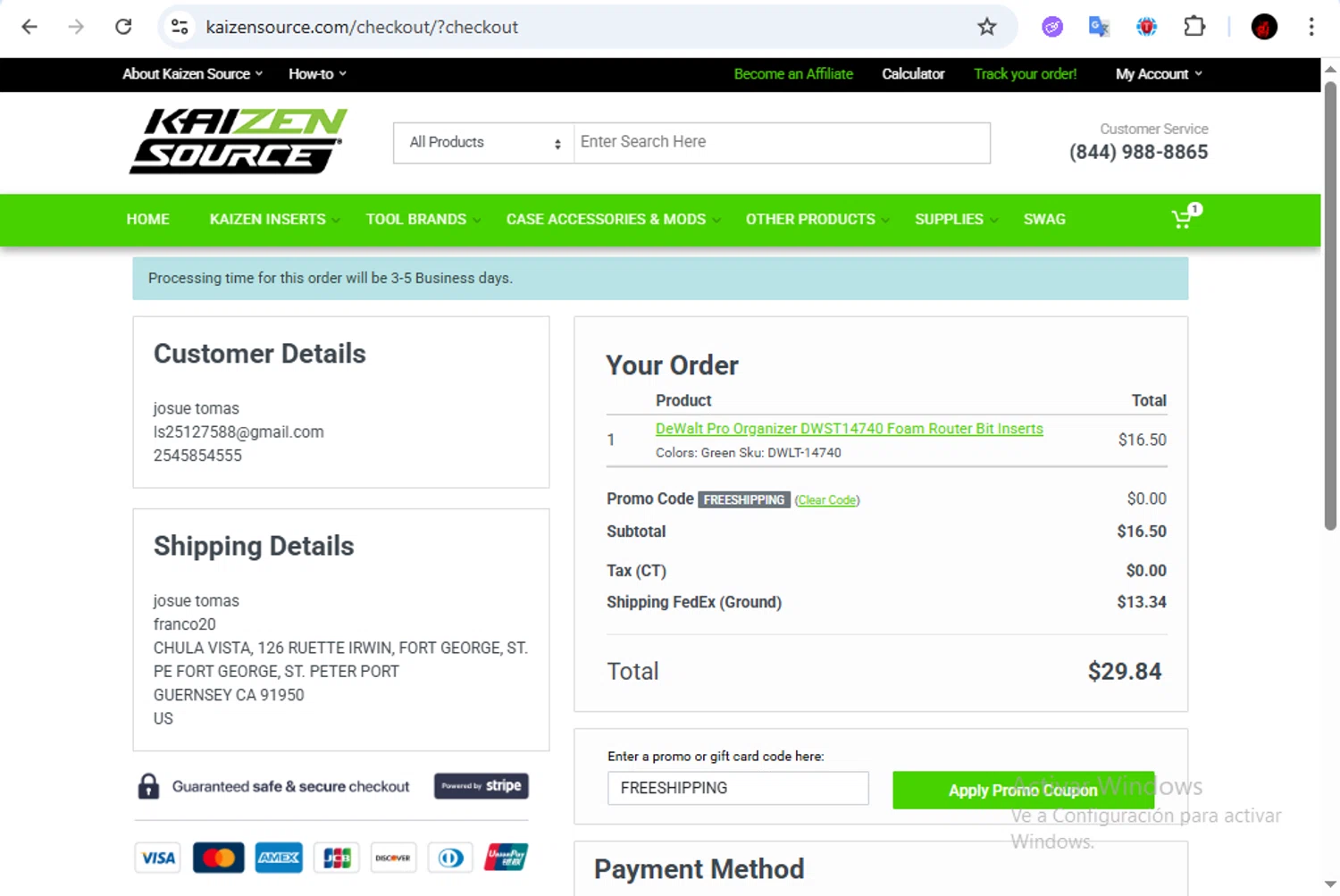Click the Diners Club card icon
The width and height of the screenshot is (1340, 896).
coord(451,858)
